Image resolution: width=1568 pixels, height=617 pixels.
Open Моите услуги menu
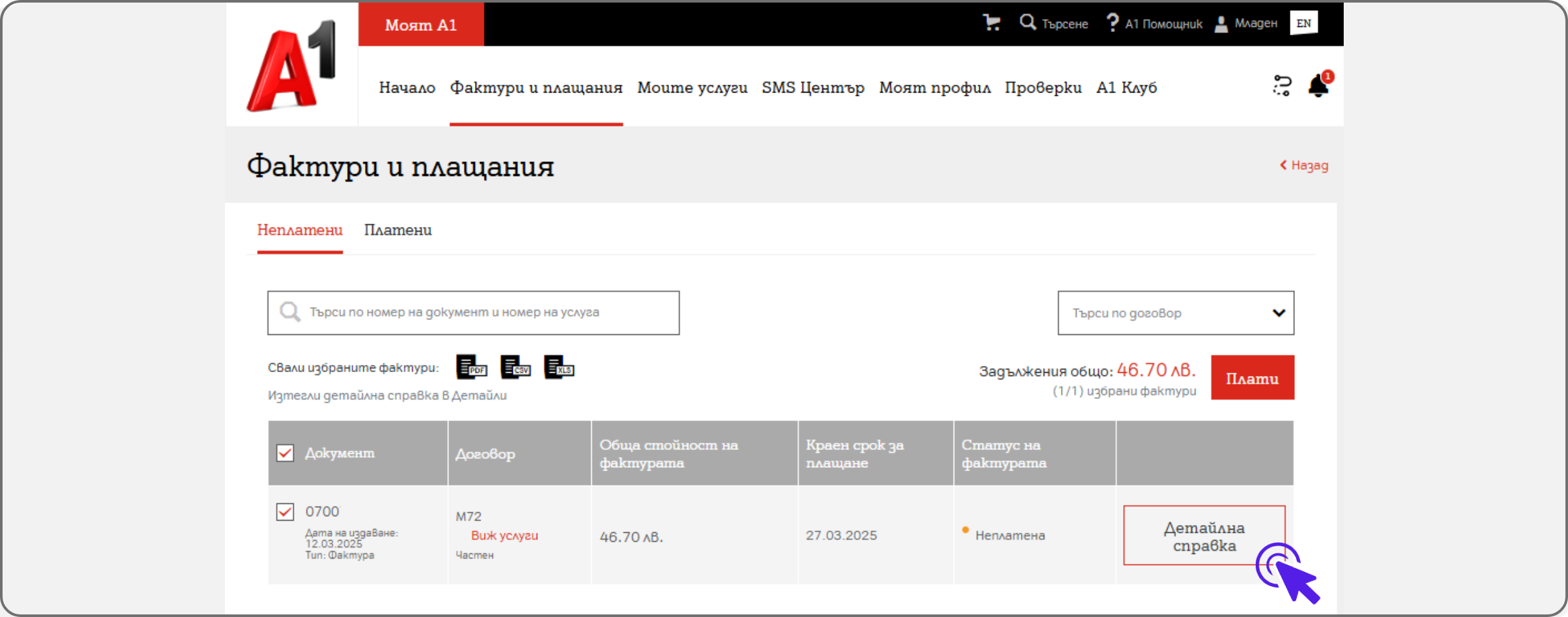tap(692, 87)
